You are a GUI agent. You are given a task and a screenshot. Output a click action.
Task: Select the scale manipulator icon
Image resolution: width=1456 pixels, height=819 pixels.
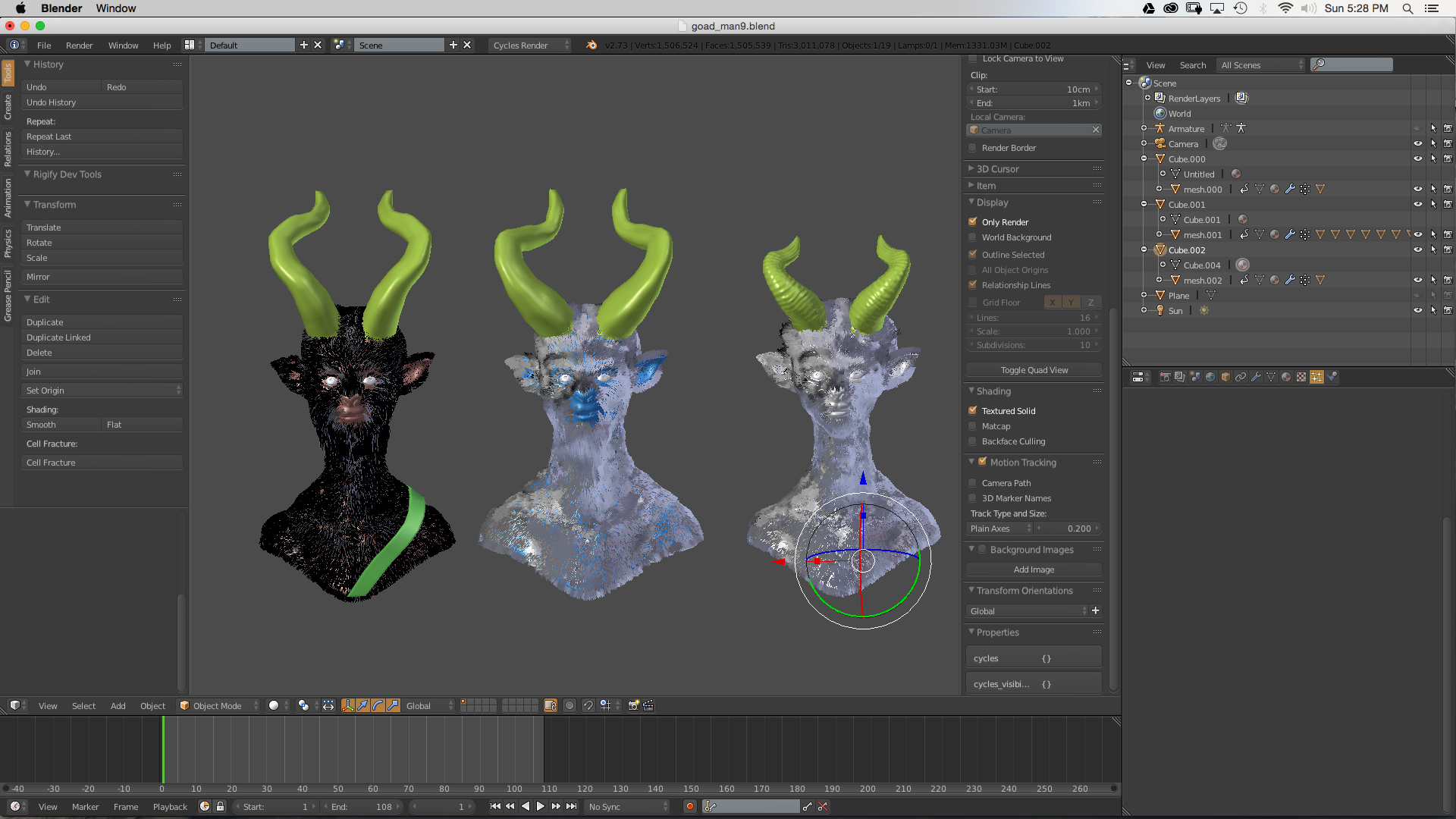tap(393, 705)
